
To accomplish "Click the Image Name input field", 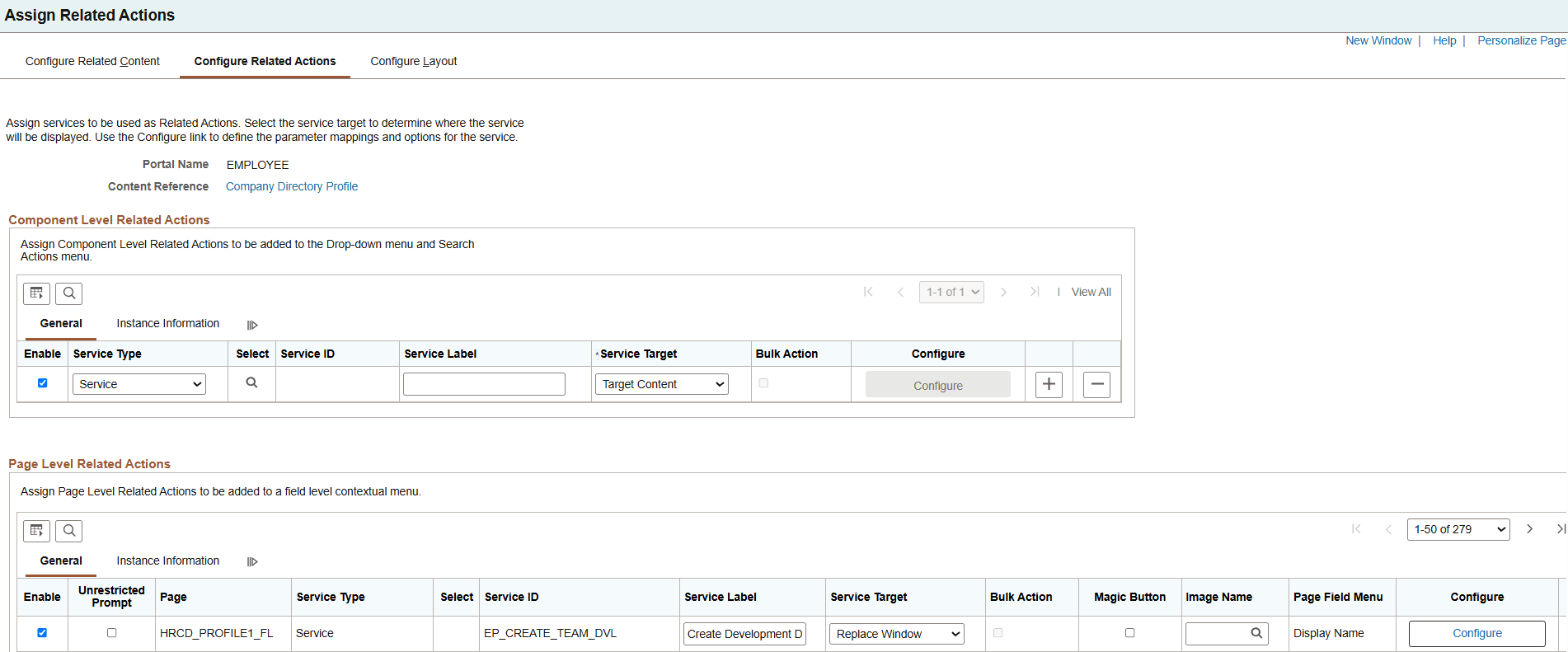I will 1227,633.
